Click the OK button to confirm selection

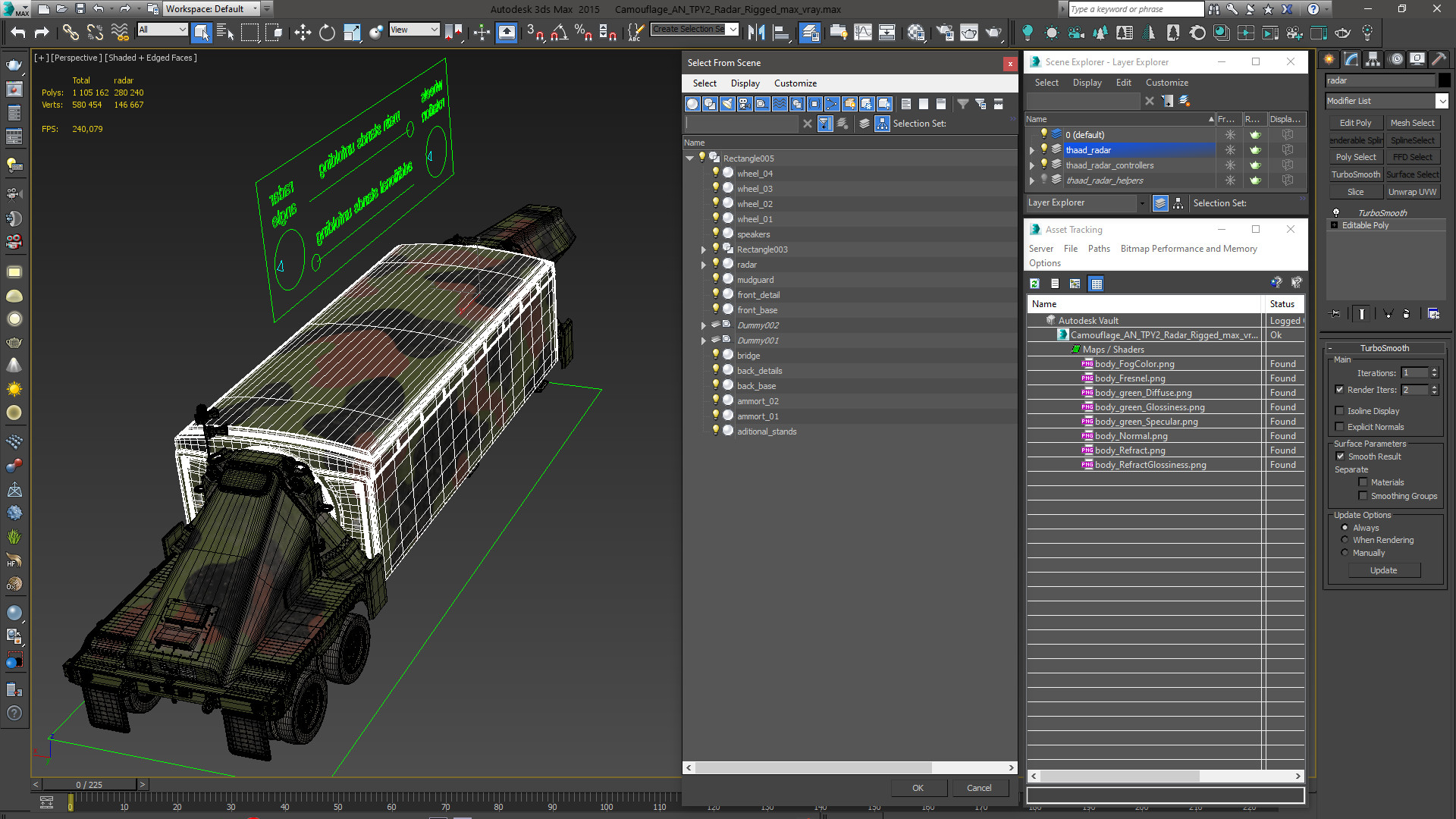(x=917, y=787)
